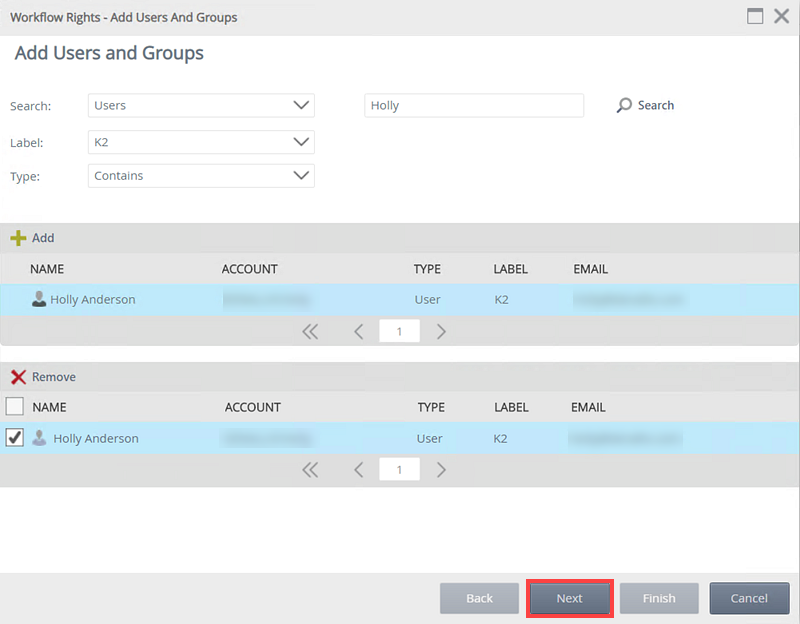Click the Next button

coord(569,598)
